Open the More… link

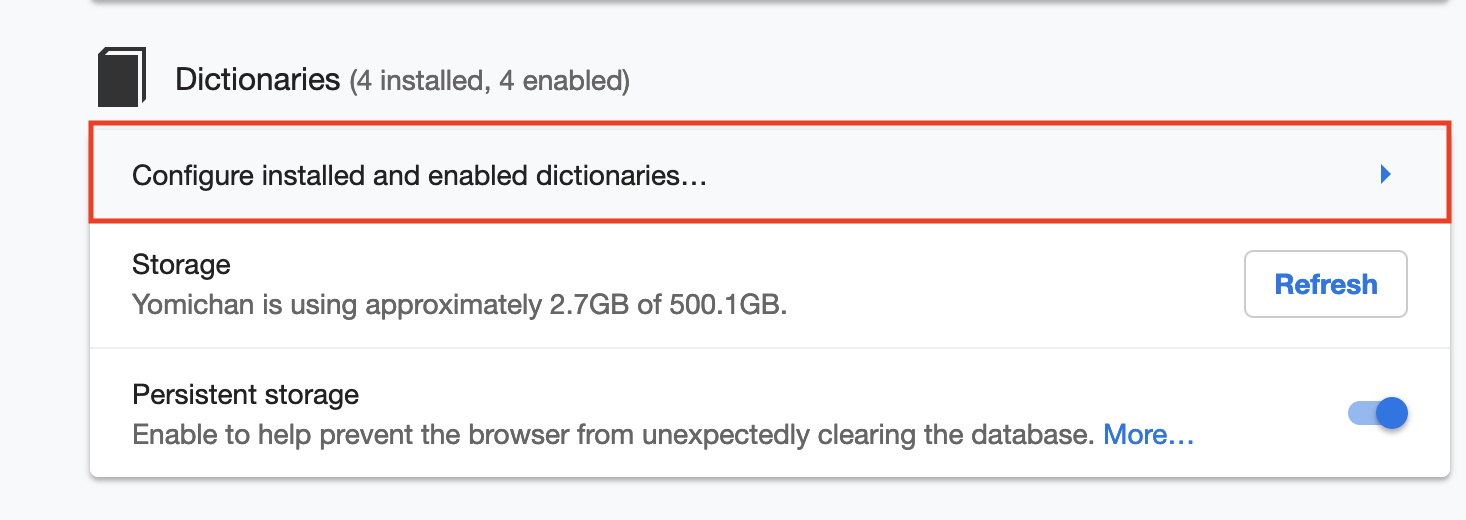(x=1148, y=435)
